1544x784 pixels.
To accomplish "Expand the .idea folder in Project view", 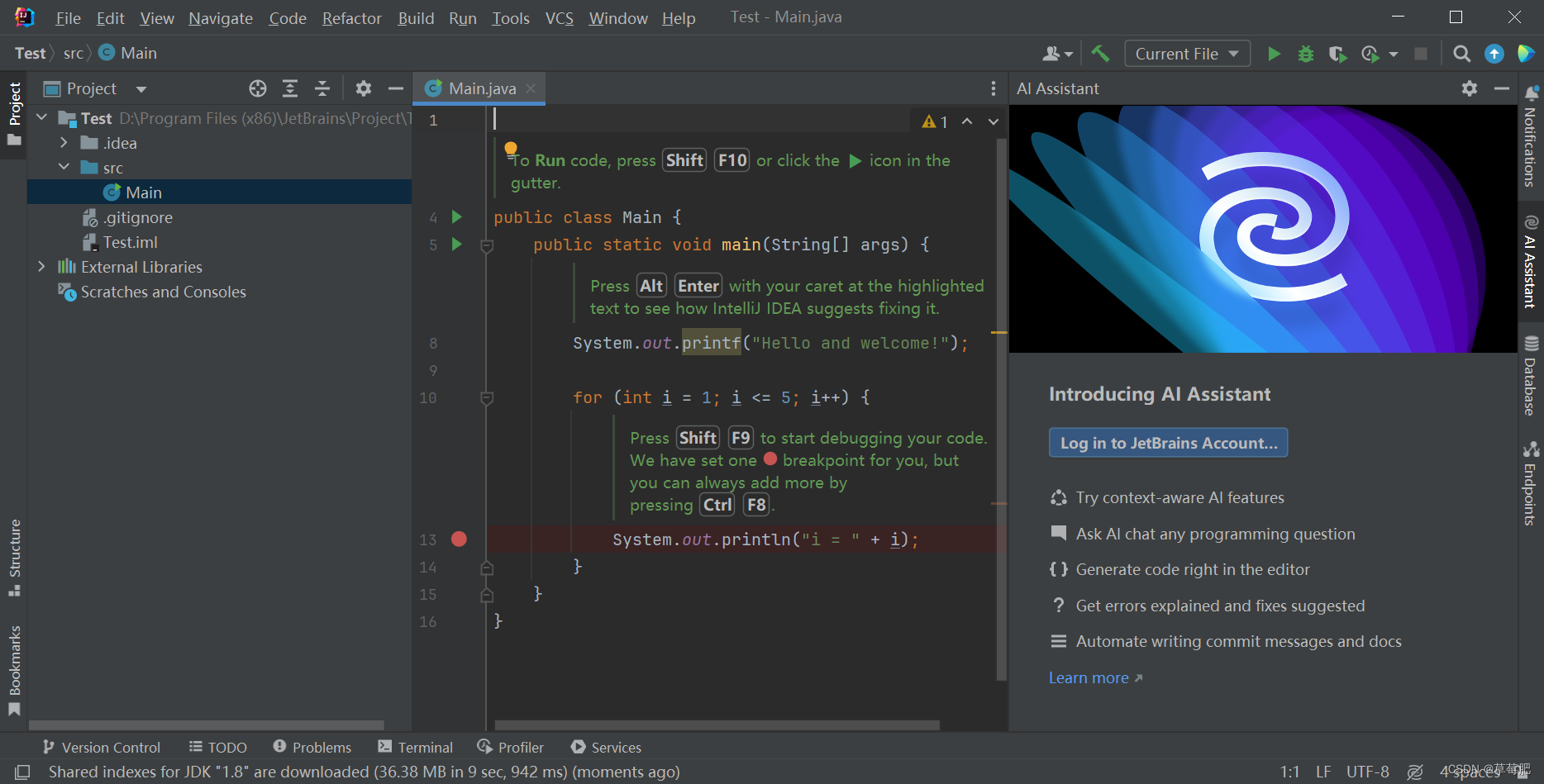I will click(64, 142).
